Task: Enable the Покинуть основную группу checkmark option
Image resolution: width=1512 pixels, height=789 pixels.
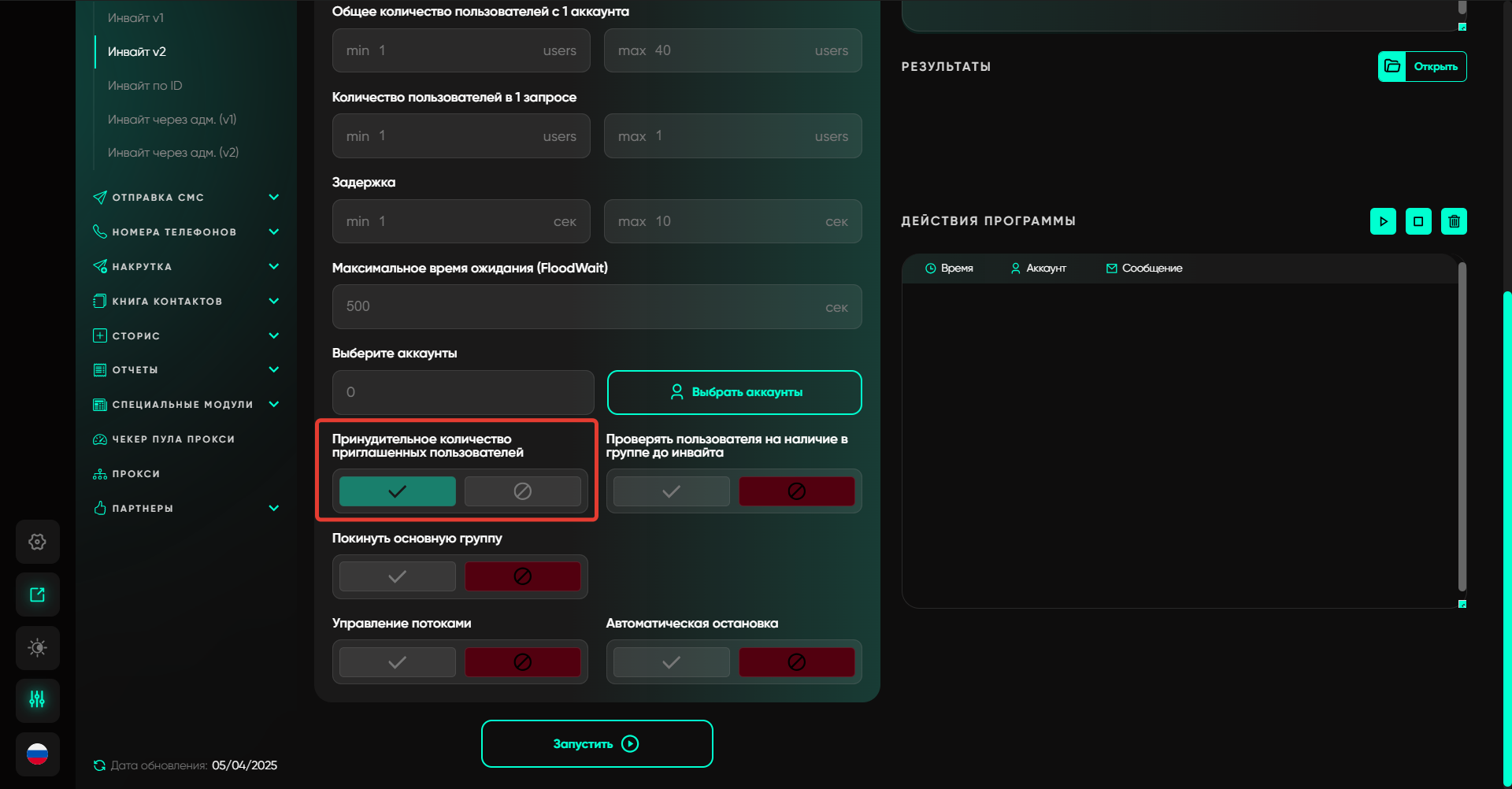Action: (x=397, y=576)
